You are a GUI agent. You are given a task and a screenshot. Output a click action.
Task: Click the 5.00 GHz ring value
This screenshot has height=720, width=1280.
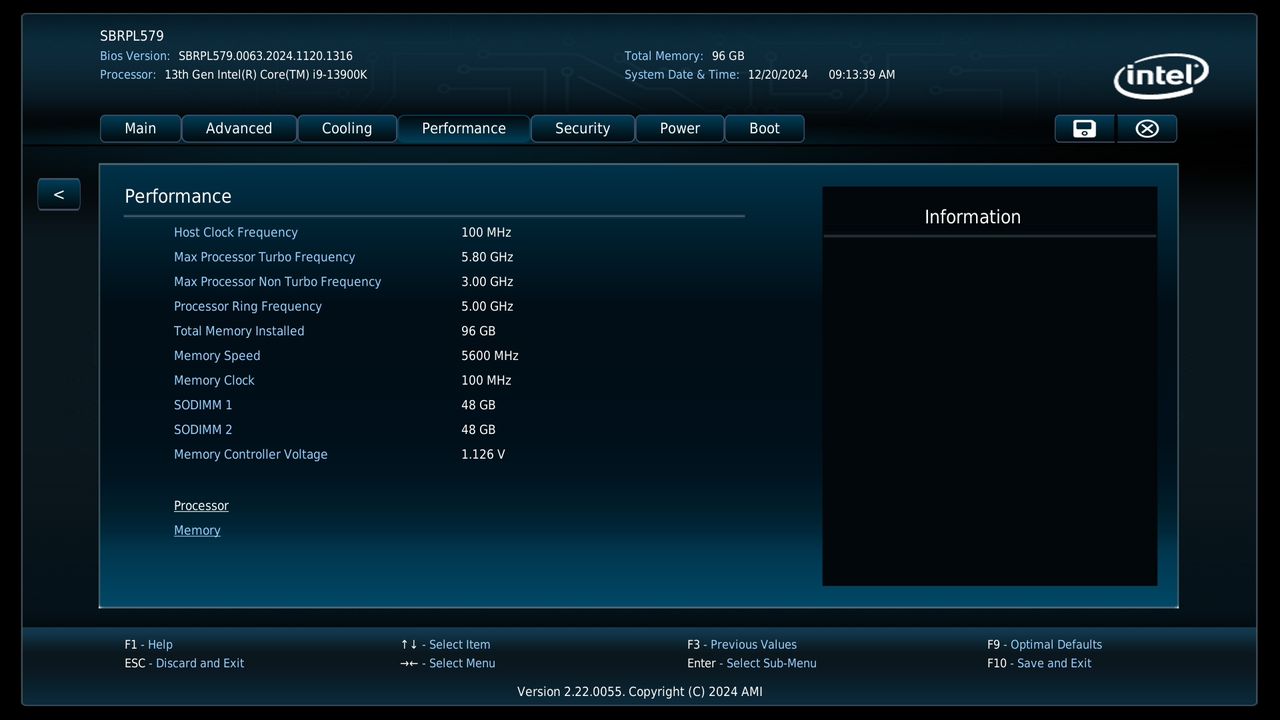487,306
